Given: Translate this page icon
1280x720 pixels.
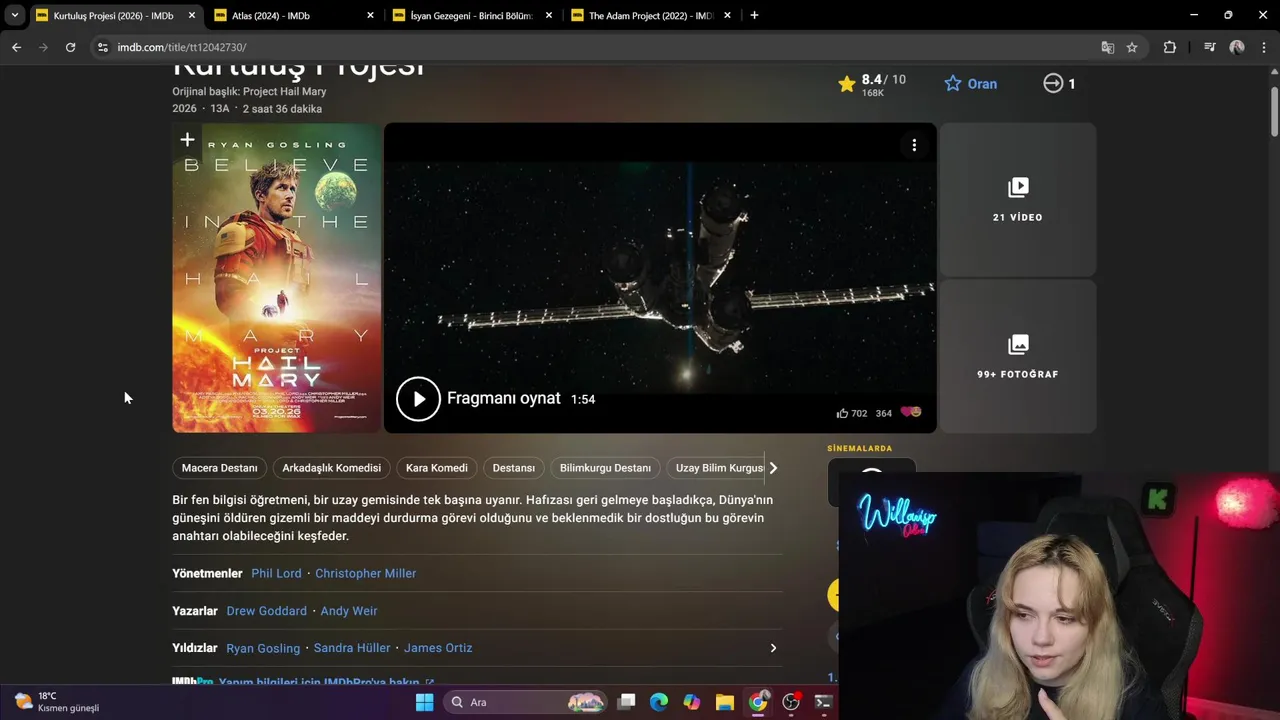Looking at the screenshot, I should pyautogui.click(x=1107, y=47).
